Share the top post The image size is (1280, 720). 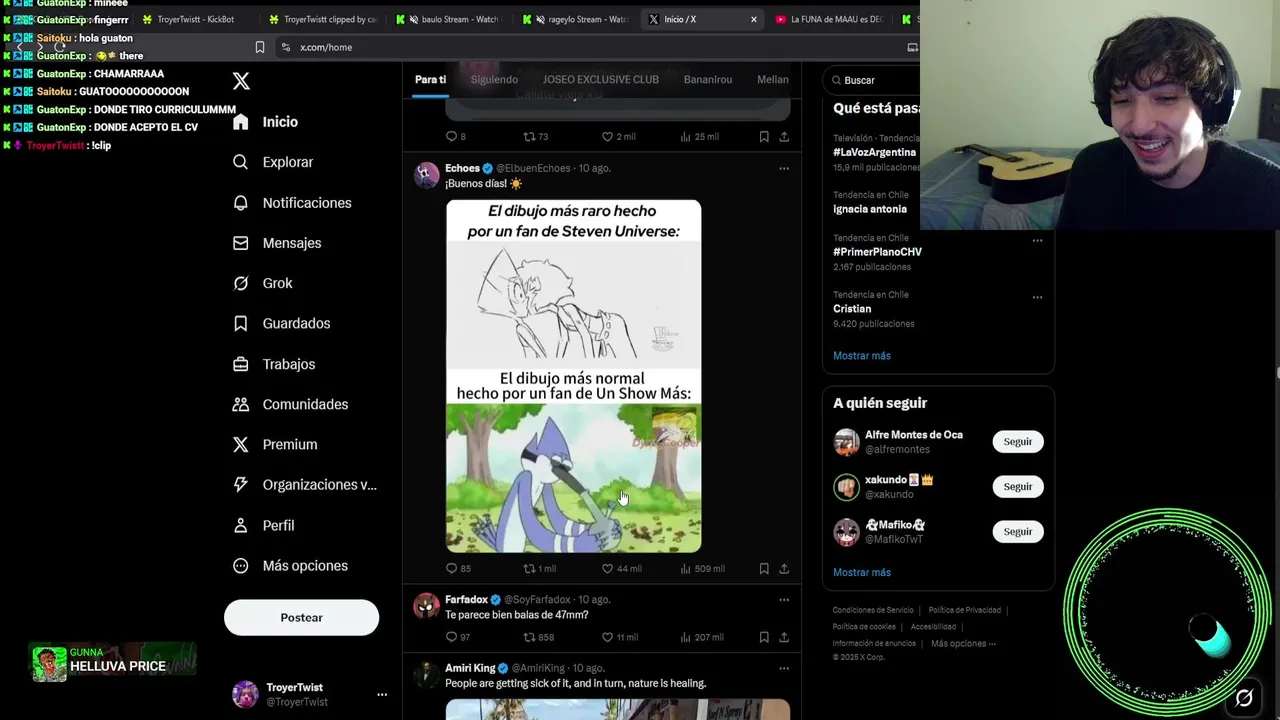coord(784,136)
